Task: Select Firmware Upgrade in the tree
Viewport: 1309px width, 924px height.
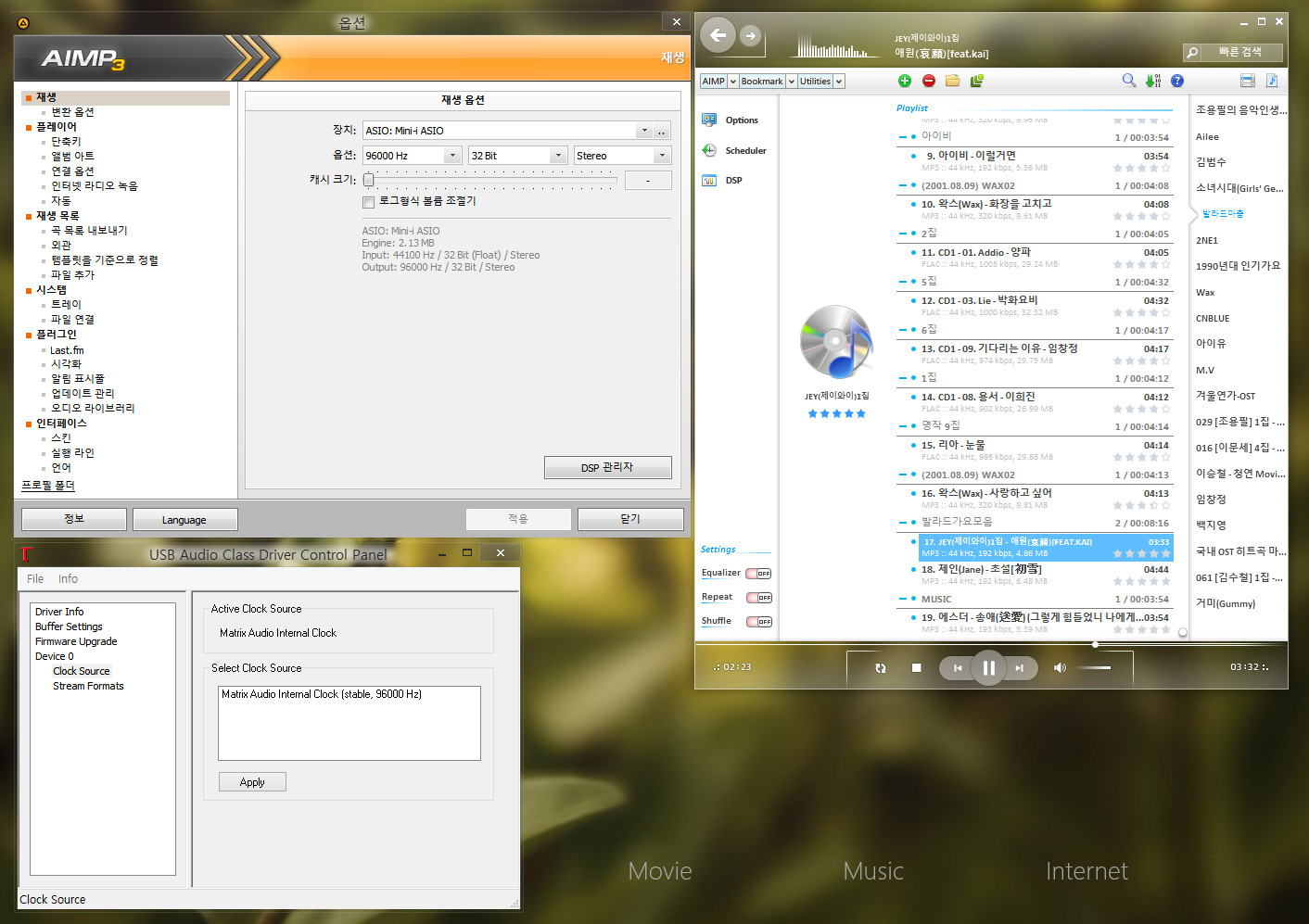Action: click(x=76, y=641)
